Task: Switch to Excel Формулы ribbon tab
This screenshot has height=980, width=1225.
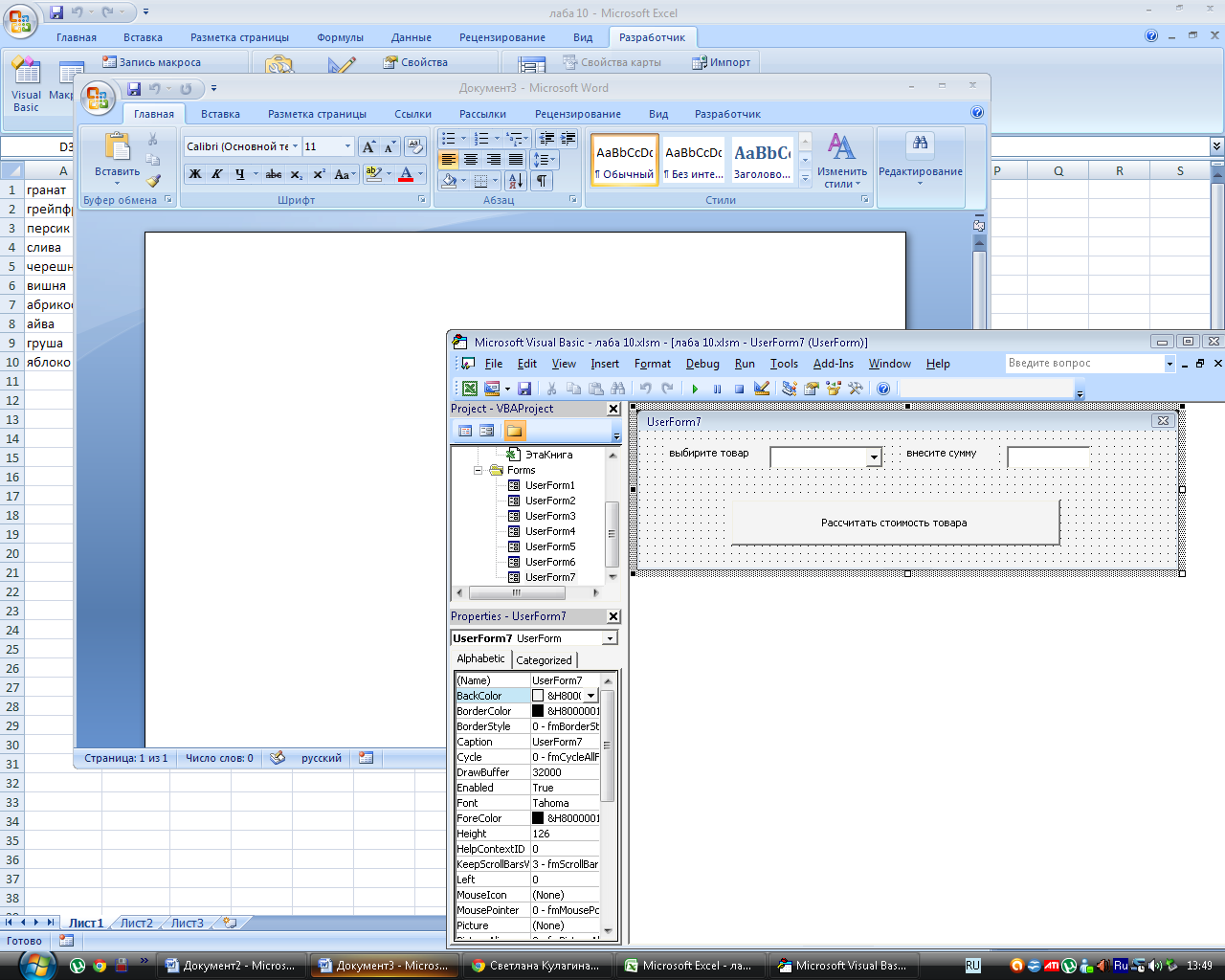Action: pos(340,37)
